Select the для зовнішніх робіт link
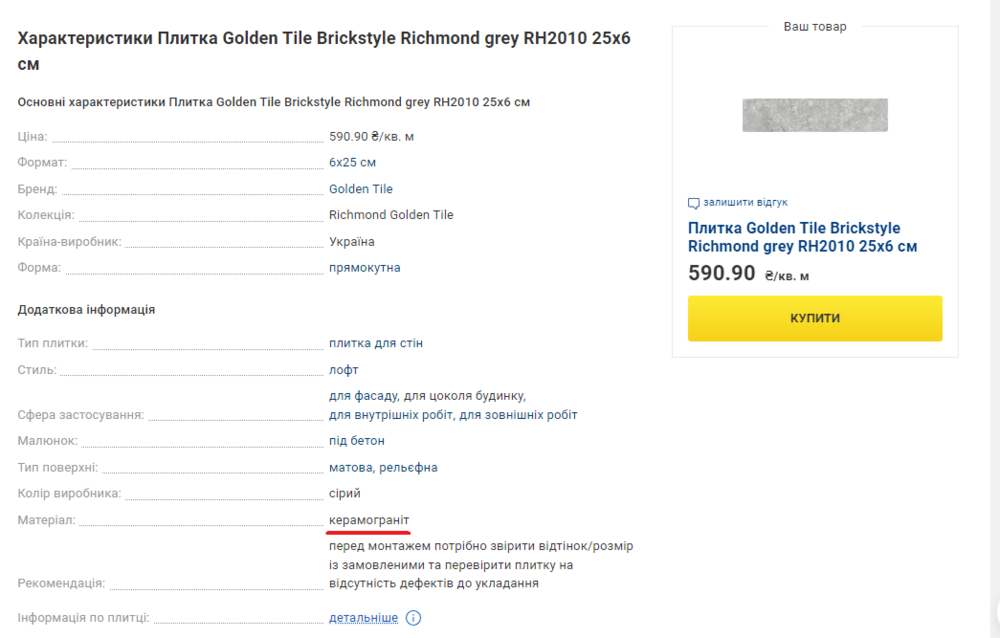This screenshot has width=1000, height=638. pyautogui.click(x=519, y=415)
